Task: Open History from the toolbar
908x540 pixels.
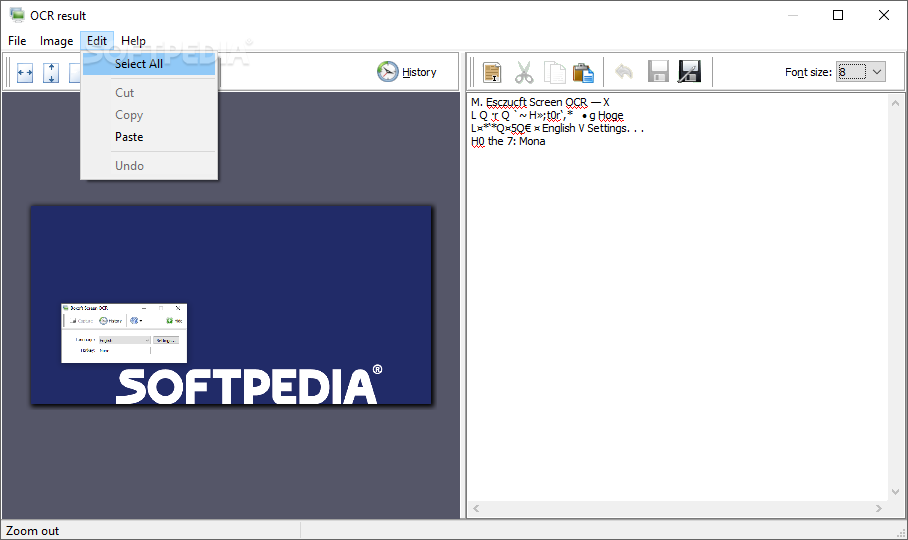Action: [407, 72]
